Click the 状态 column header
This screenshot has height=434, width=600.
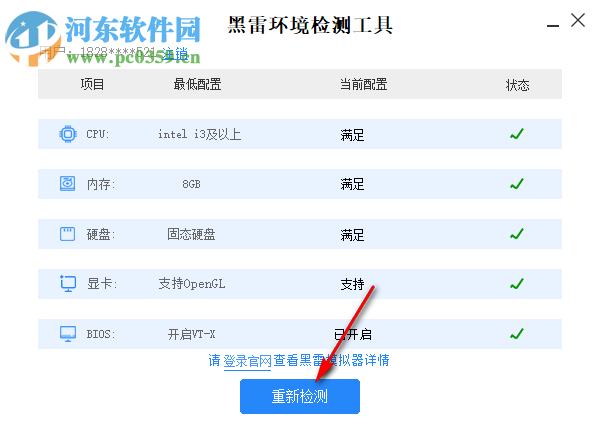click(517, 85)
